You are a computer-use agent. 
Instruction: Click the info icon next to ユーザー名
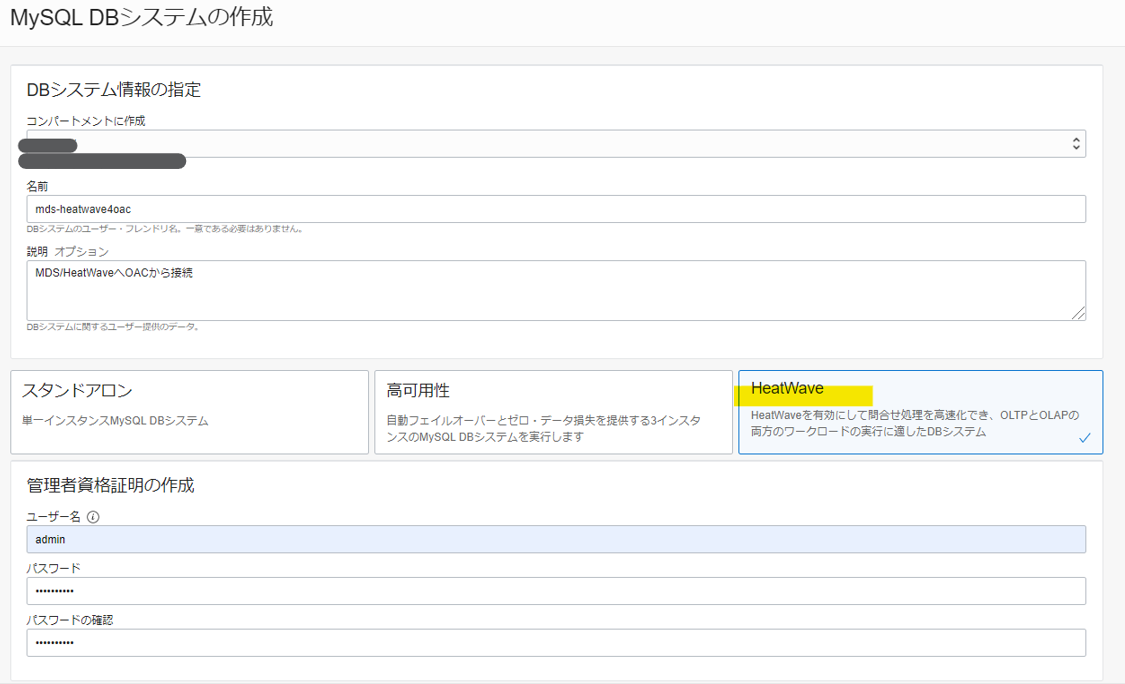93,517
